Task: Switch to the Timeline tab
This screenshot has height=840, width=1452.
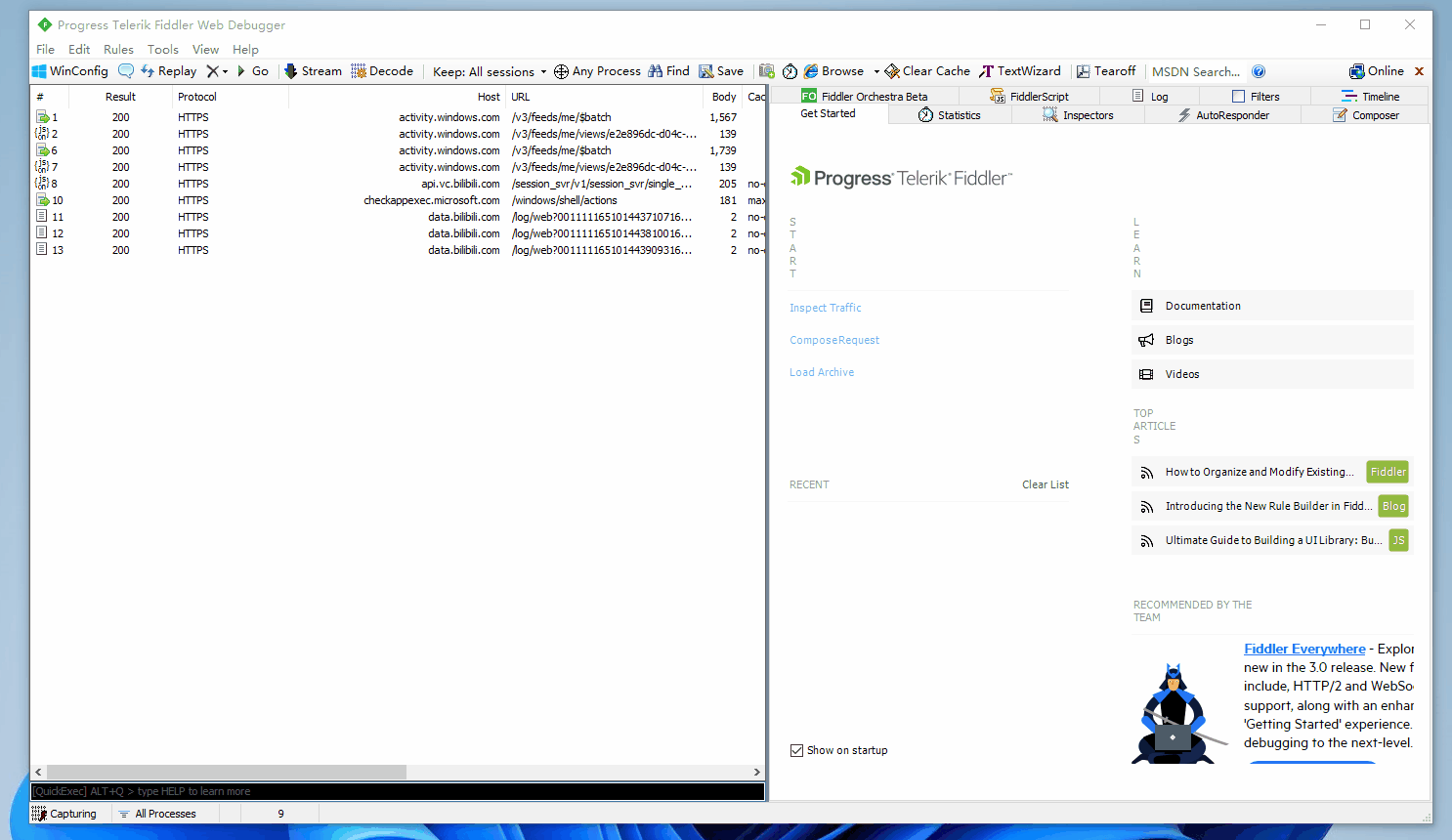Action: click(x=1370, y=96)
